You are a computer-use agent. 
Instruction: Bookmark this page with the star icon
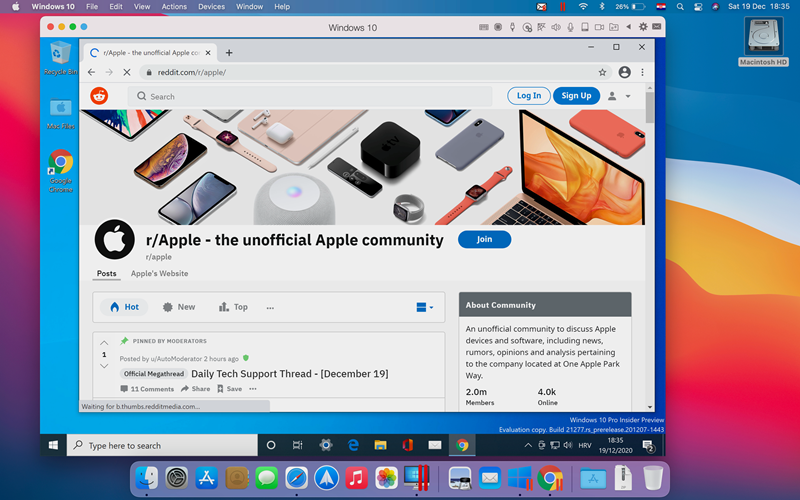click(x=602, y=72)
